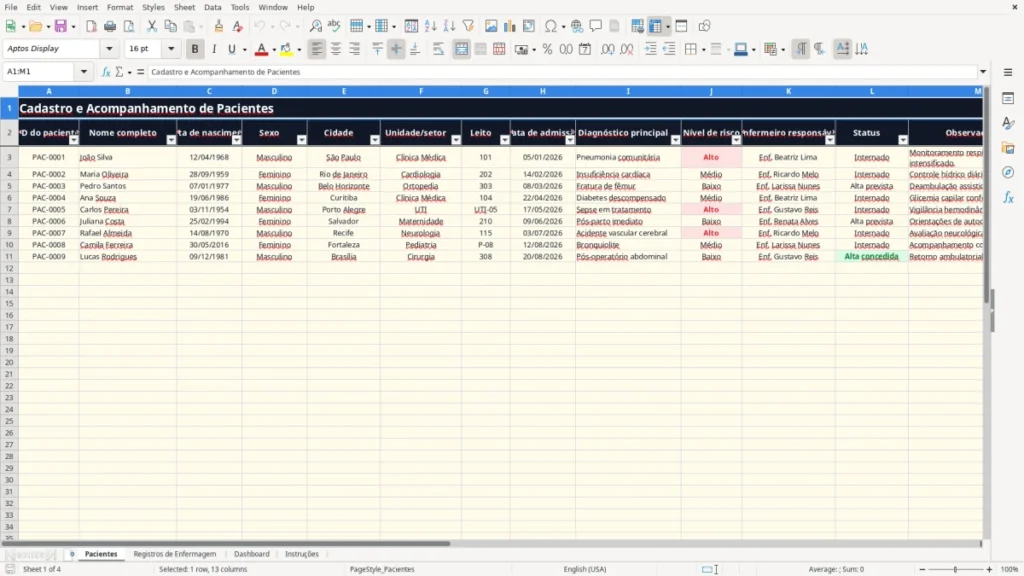This screenshot has height=576, width=1024.
Task: Toggle AutoFilter on the toolbar
Action: (468, 26)
